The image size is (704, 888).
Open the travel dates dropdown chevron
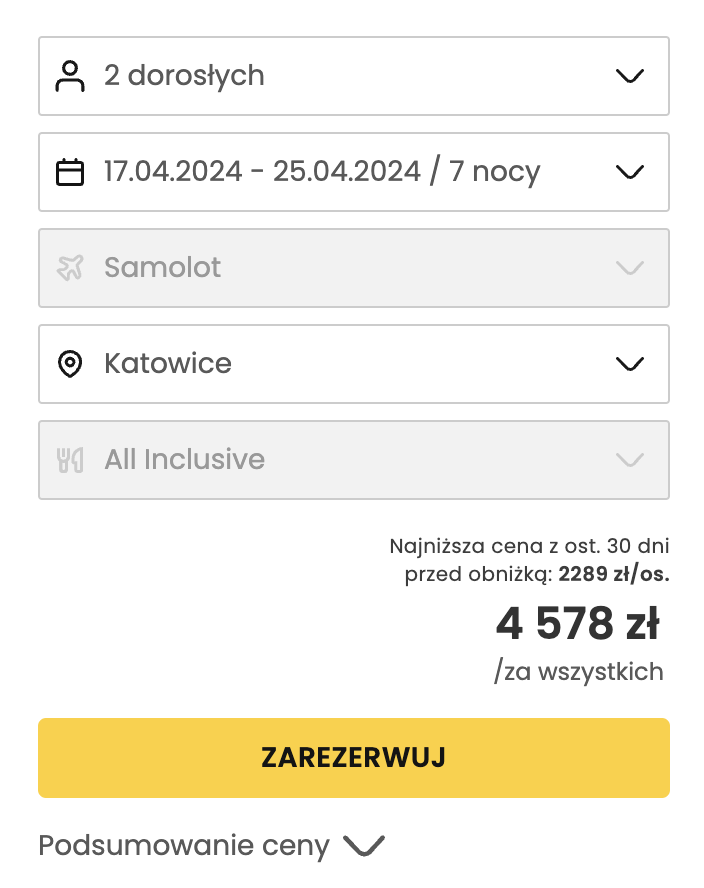pos(629,171)
